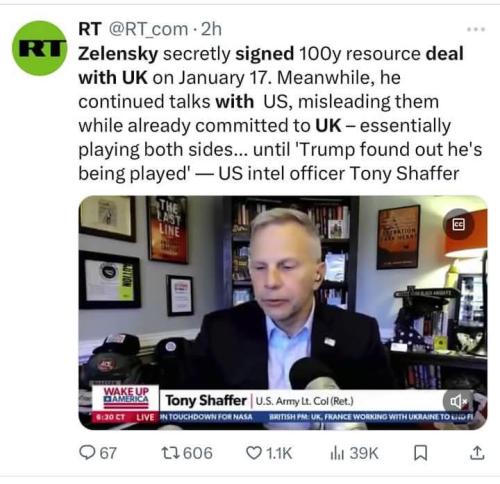500x484 pixels.
Task: Click the 1.1K likes count
Action: pyautogui.click(x=279, y=453)
